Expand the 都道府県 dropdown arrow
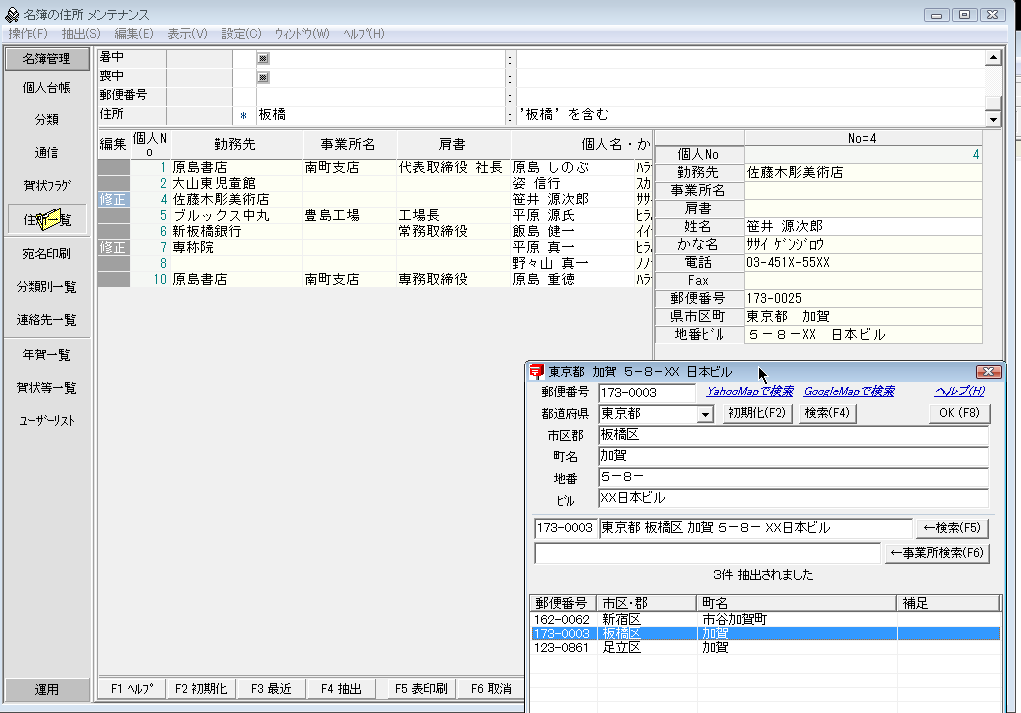 (705, 414)
